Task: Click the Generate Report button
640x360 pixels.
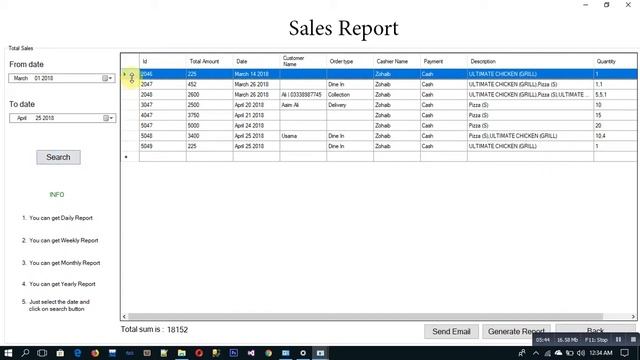Action: [516, 331]
